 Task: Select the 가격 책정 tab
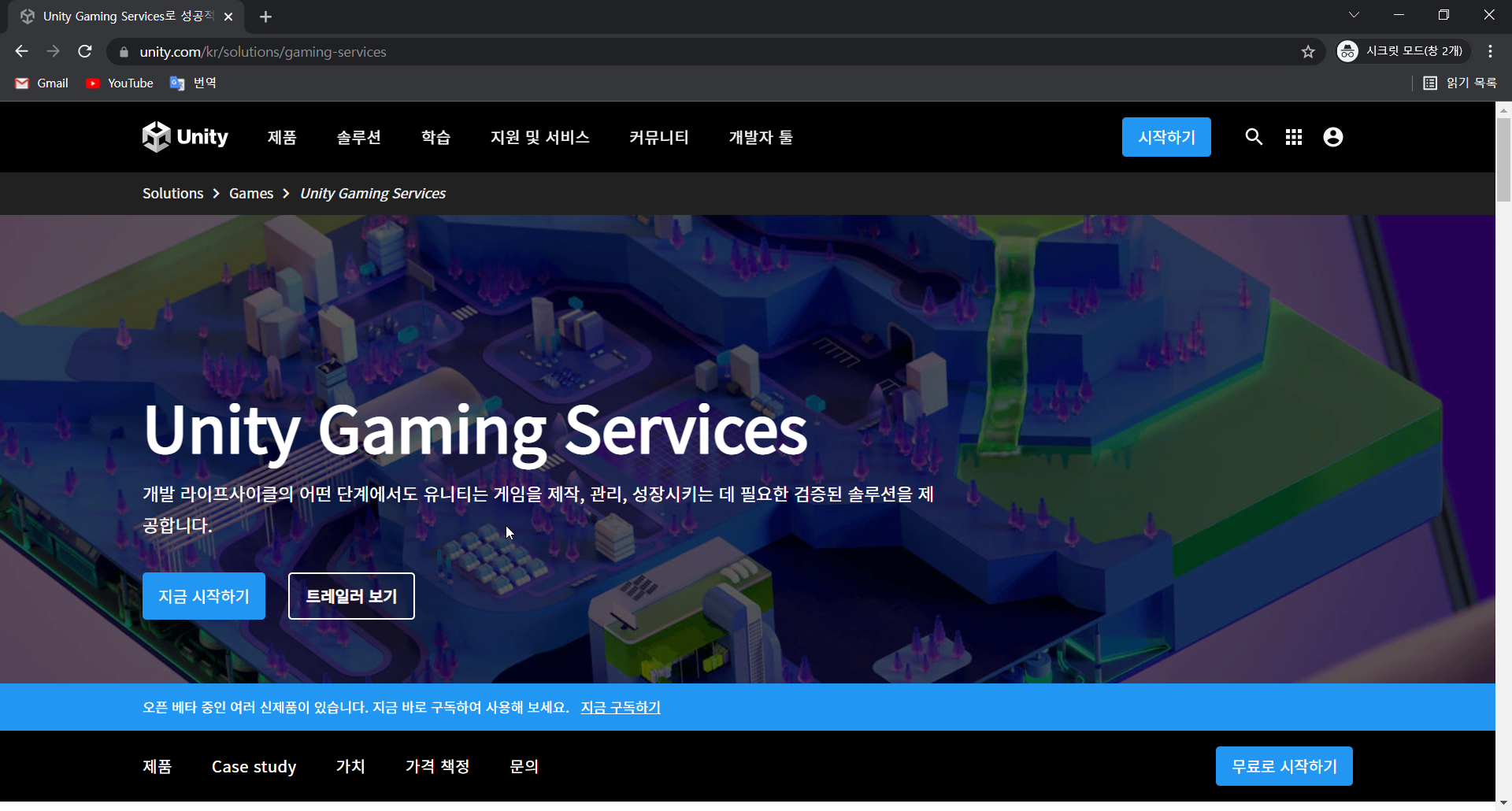coord(438,766)
